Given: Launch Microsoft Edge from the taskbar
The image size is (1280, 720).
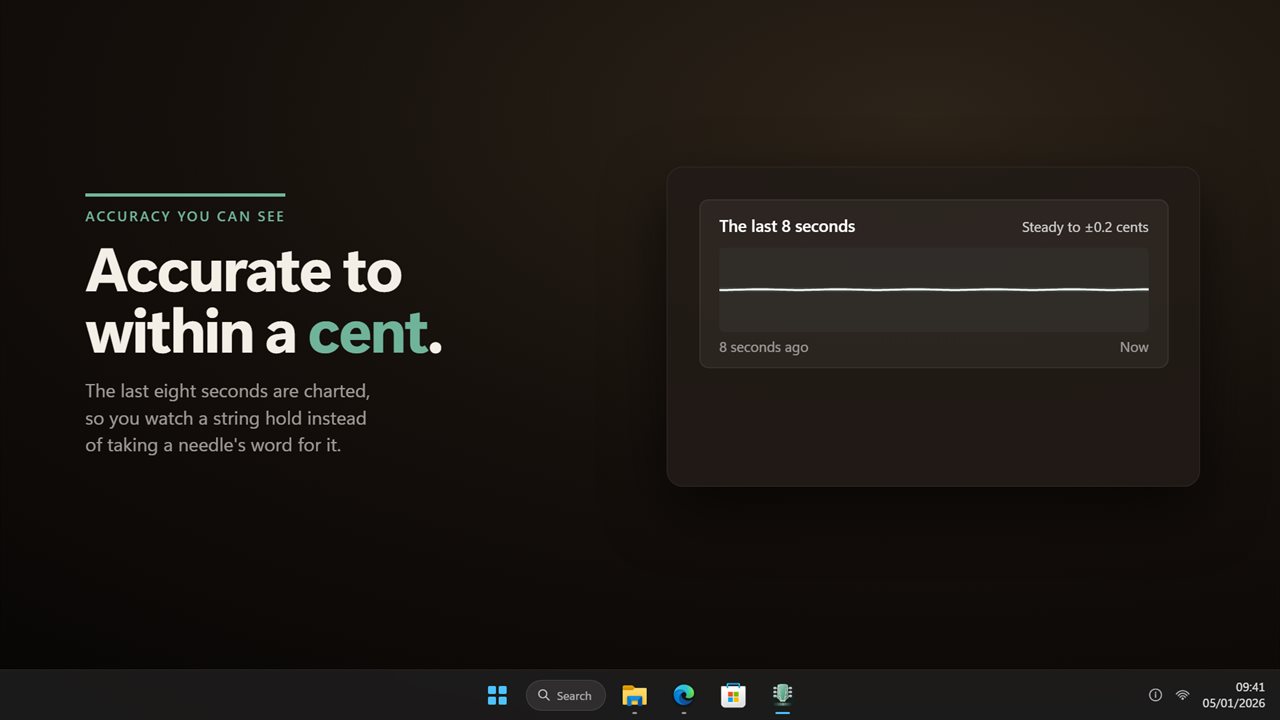Looking at the screenshot, I should tap(684, 695).
